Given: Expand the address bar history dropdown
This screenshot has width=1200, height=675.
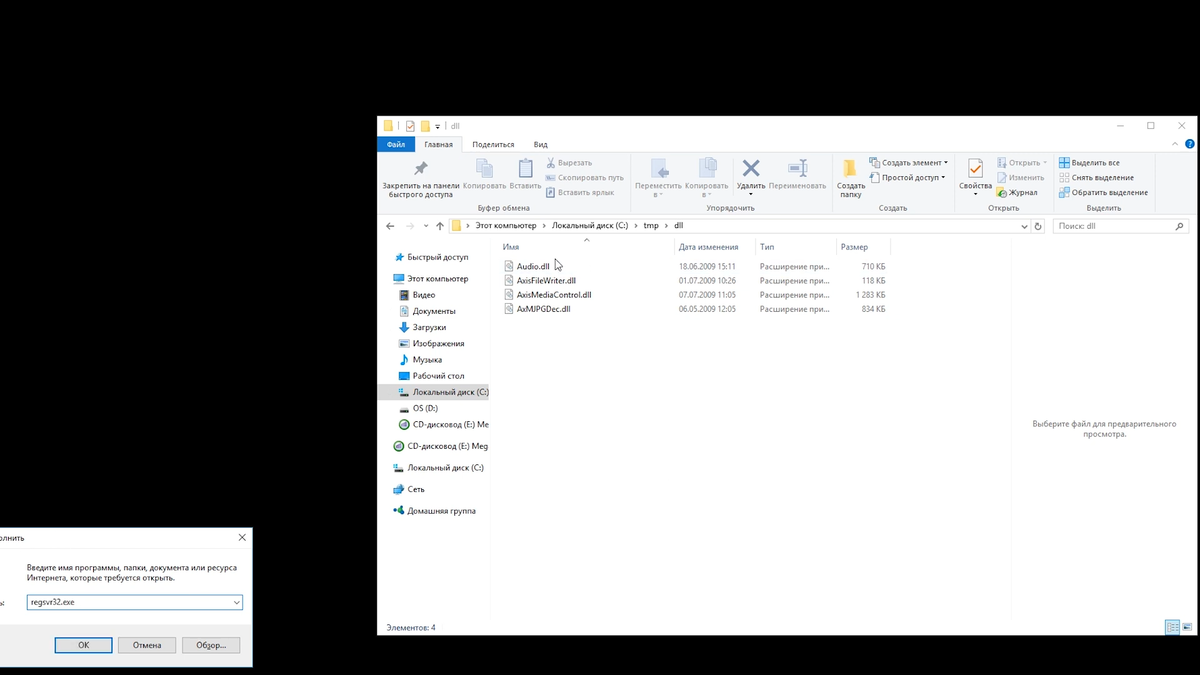Looking at the screenshot, I should click(x=1023, y=226).
